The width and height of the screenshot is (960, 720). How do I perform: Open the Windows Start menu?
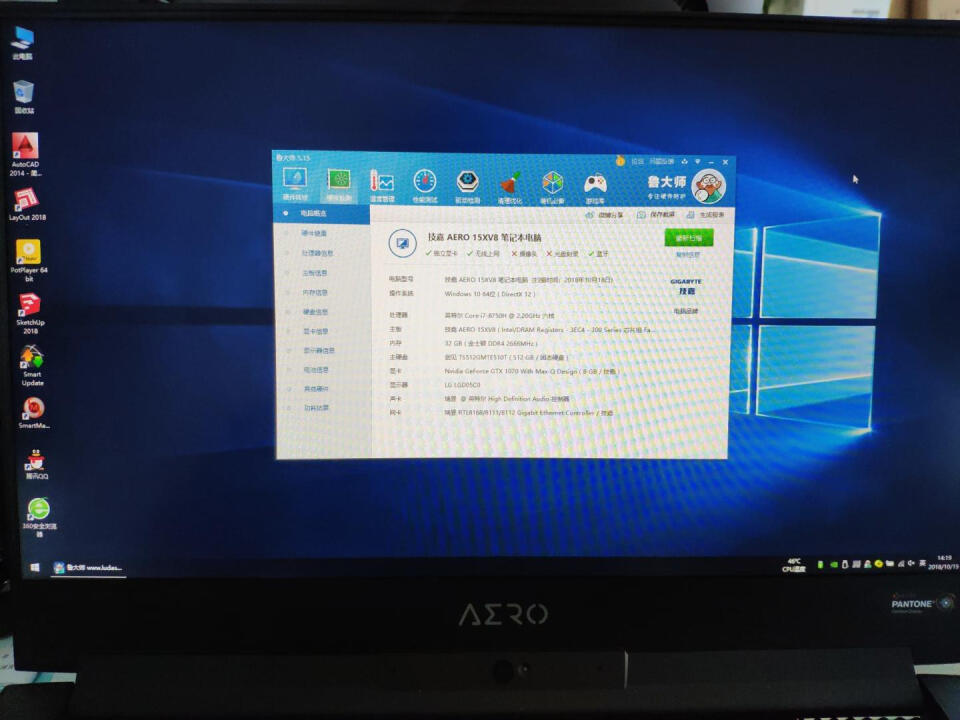[x=35, y=568]
